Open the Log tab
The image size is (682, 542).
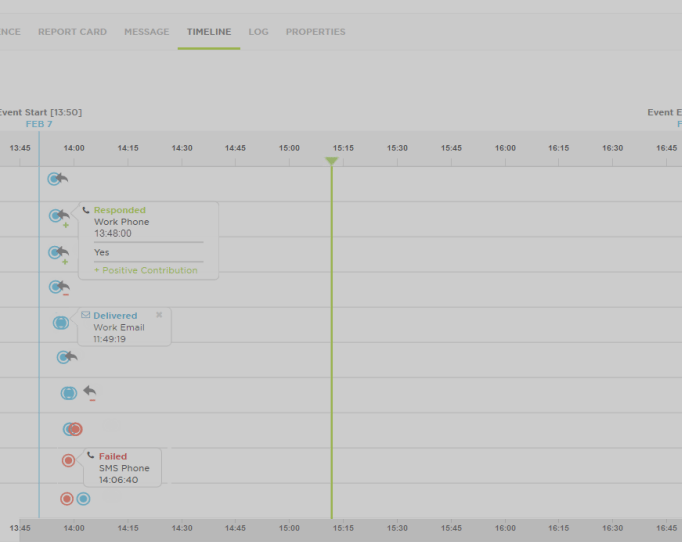258,32
